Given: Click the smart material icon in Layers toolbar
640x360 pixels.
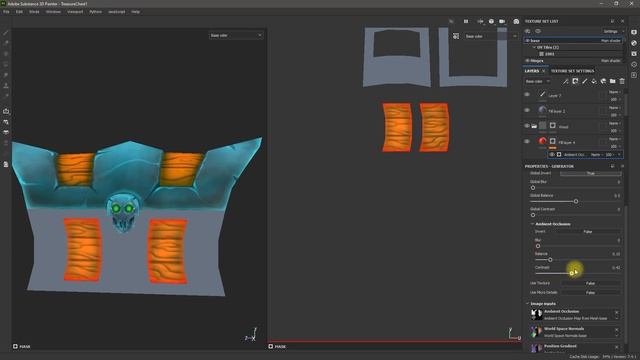Looking at the screenshot, I should [603, 82].
